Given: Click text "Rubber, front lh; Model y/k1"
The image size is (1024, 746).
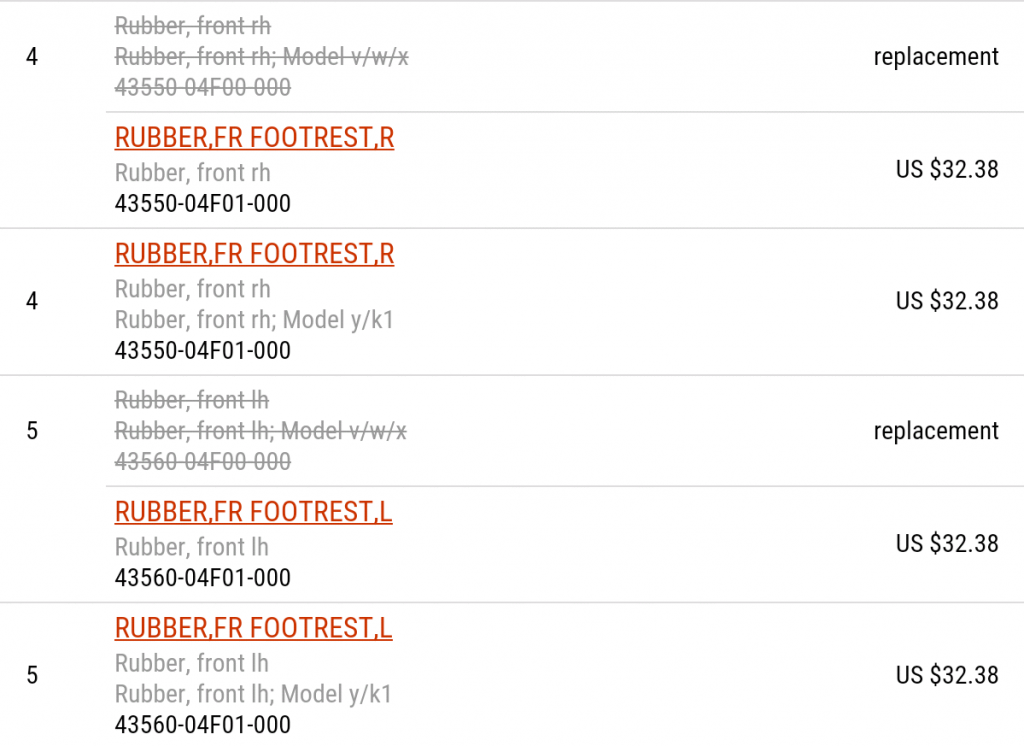Looking at the screenshot, I should [x=253, y=694].
